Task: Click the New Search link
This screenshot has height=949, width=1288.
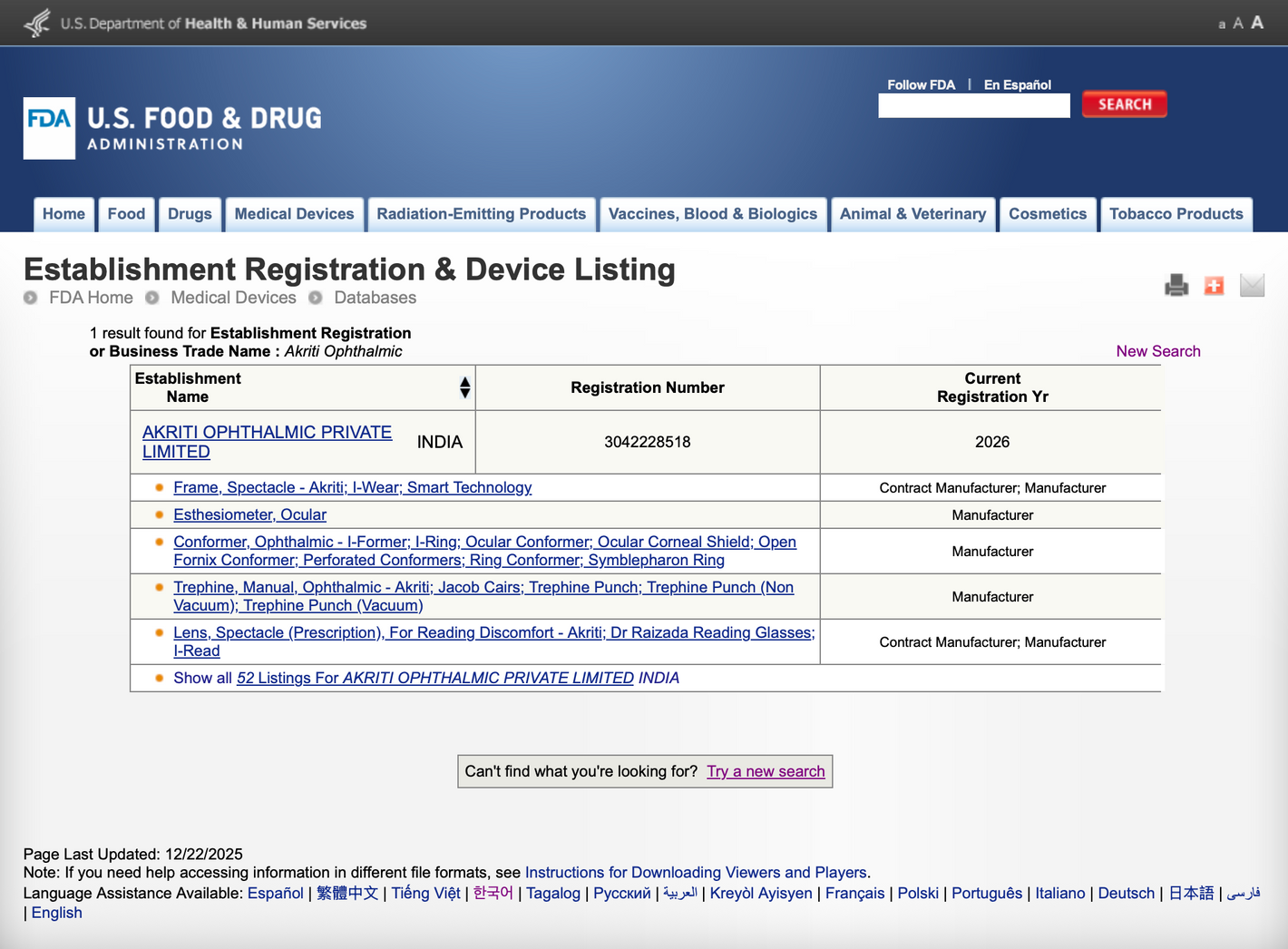Action: (x=1157, y=351)
